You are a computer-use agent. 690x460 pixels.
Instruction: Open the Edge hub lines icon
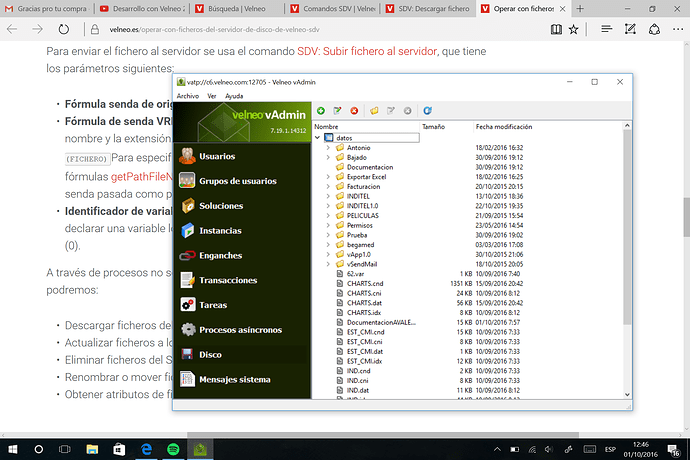pyautogui.click(x=606, y=29)
